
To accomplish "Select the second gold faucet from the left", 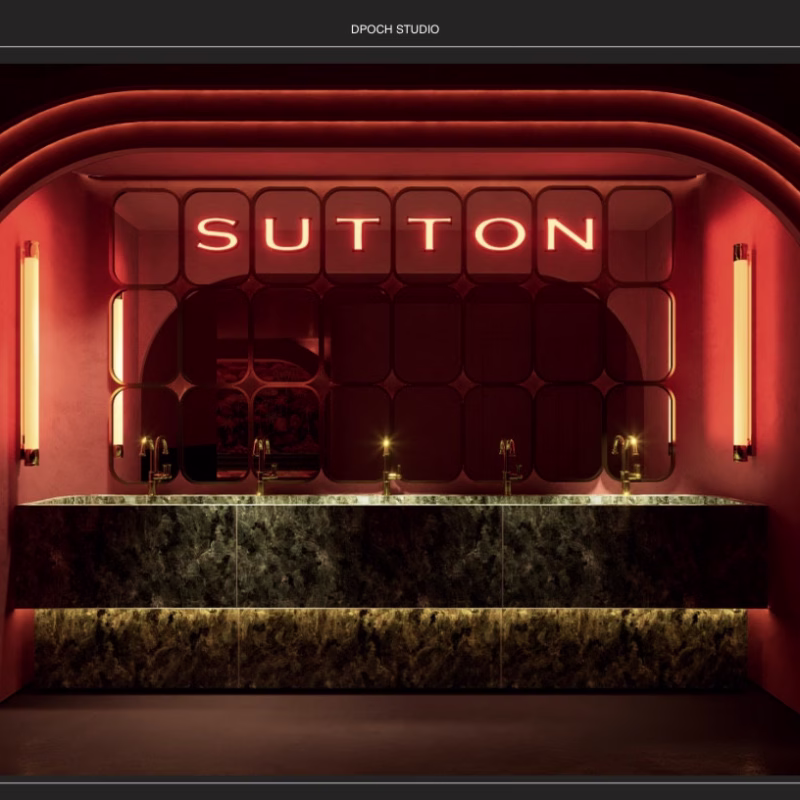I will click(x=262, y=465).
